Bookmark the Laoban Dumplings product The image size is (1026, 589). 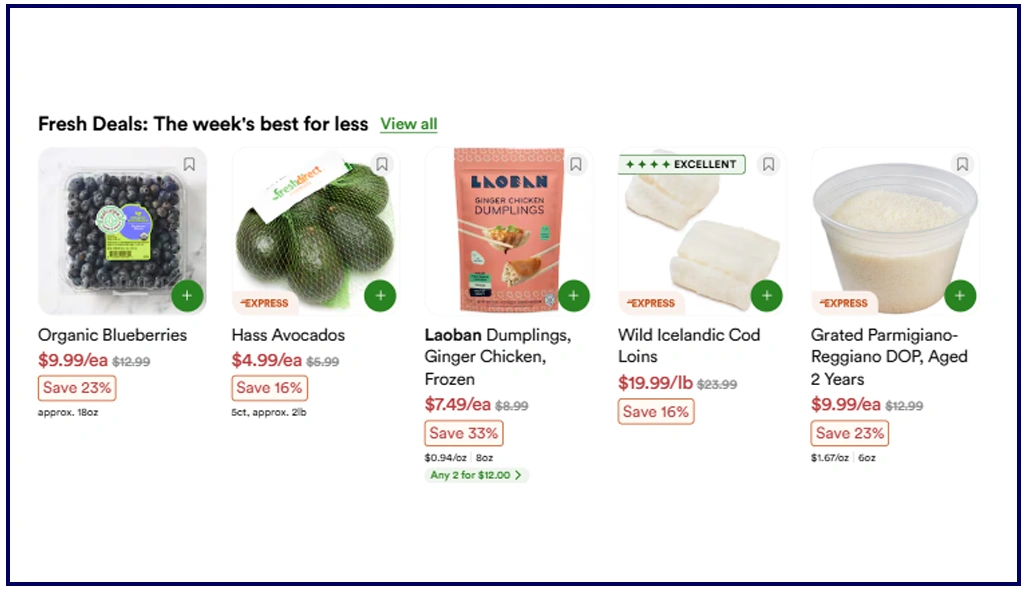(575, 164)
